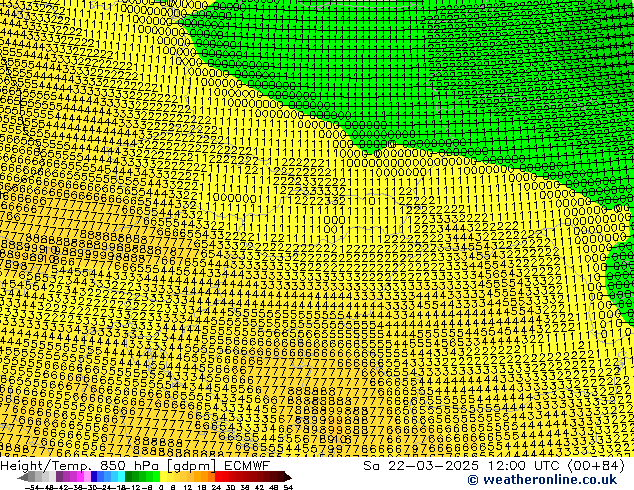Click the legend value '12'
The image size is (634, 490).
tap(187, 487)
